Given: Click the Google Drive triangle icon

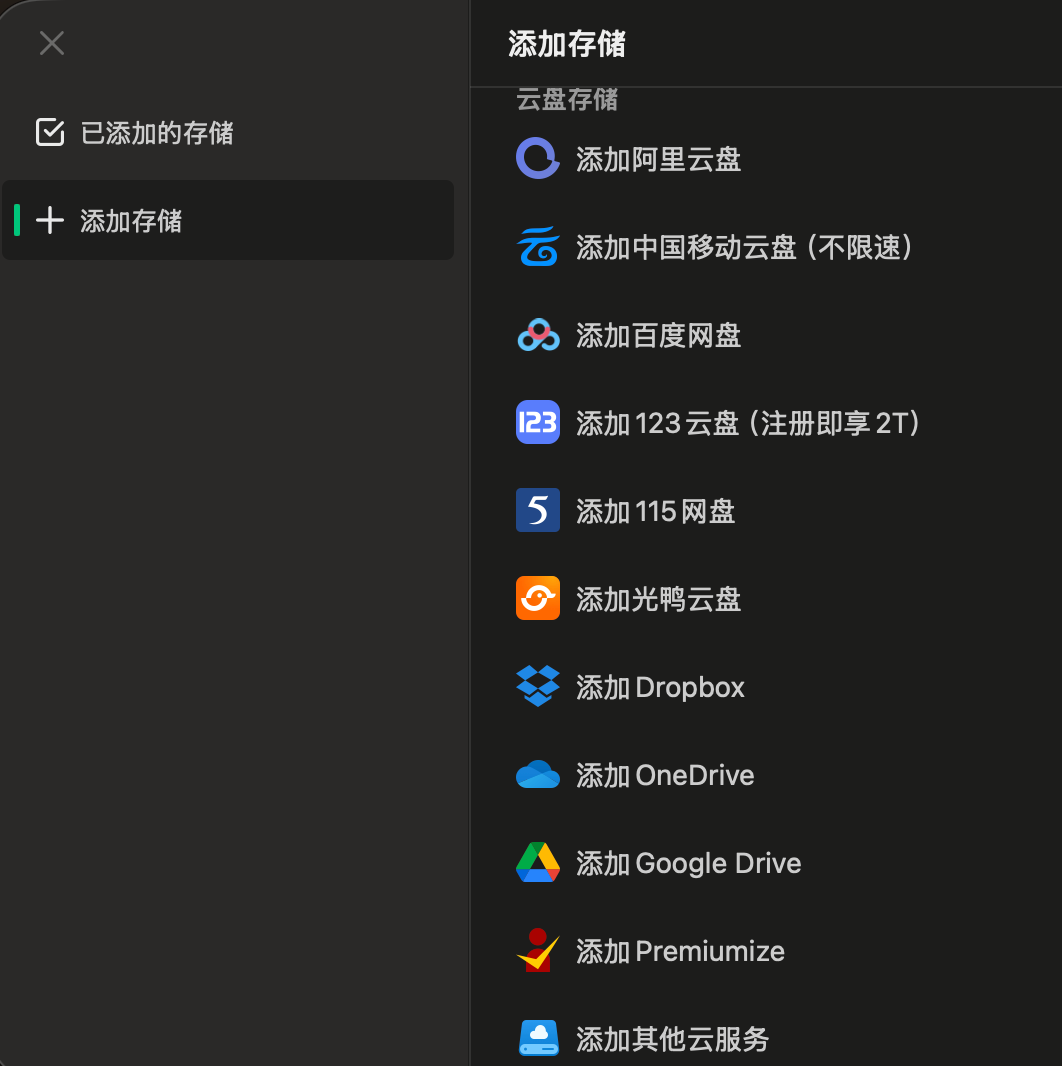Looking at the screenshot, I should [x=538, y=862].
